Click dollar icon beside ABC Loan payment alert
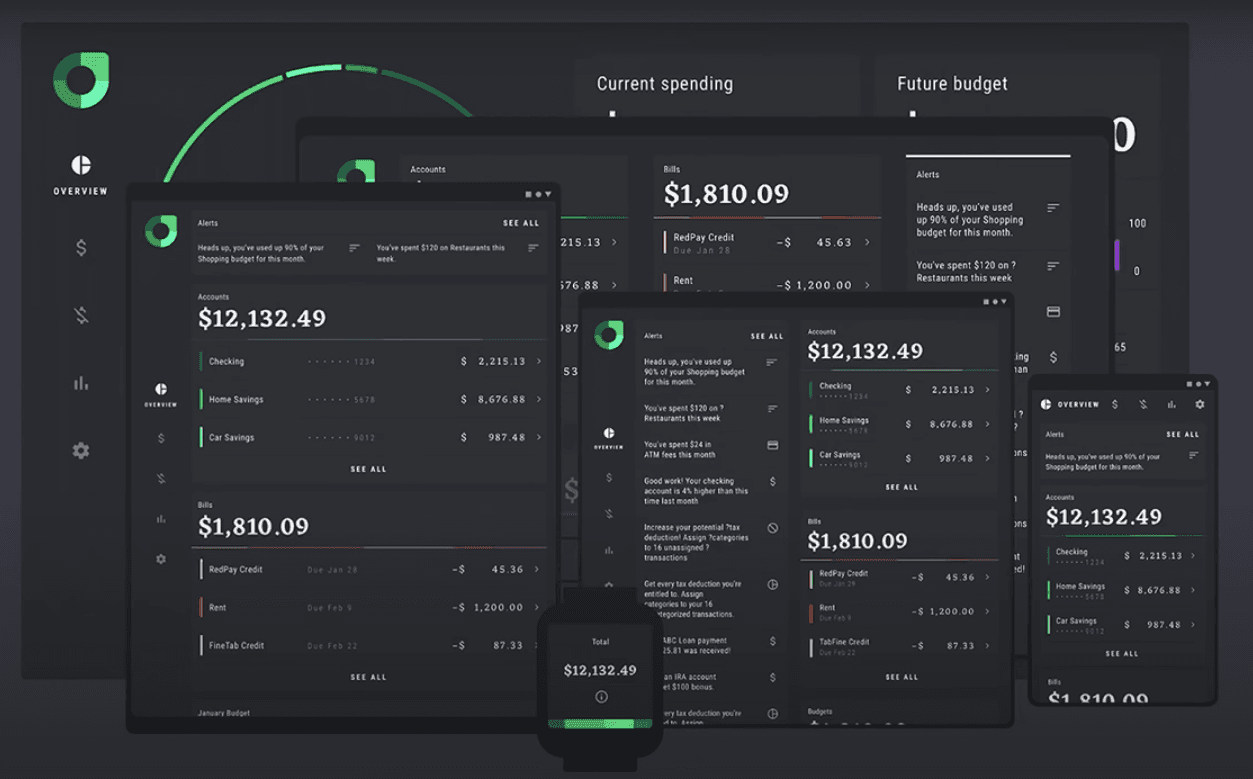 (772, 641)
